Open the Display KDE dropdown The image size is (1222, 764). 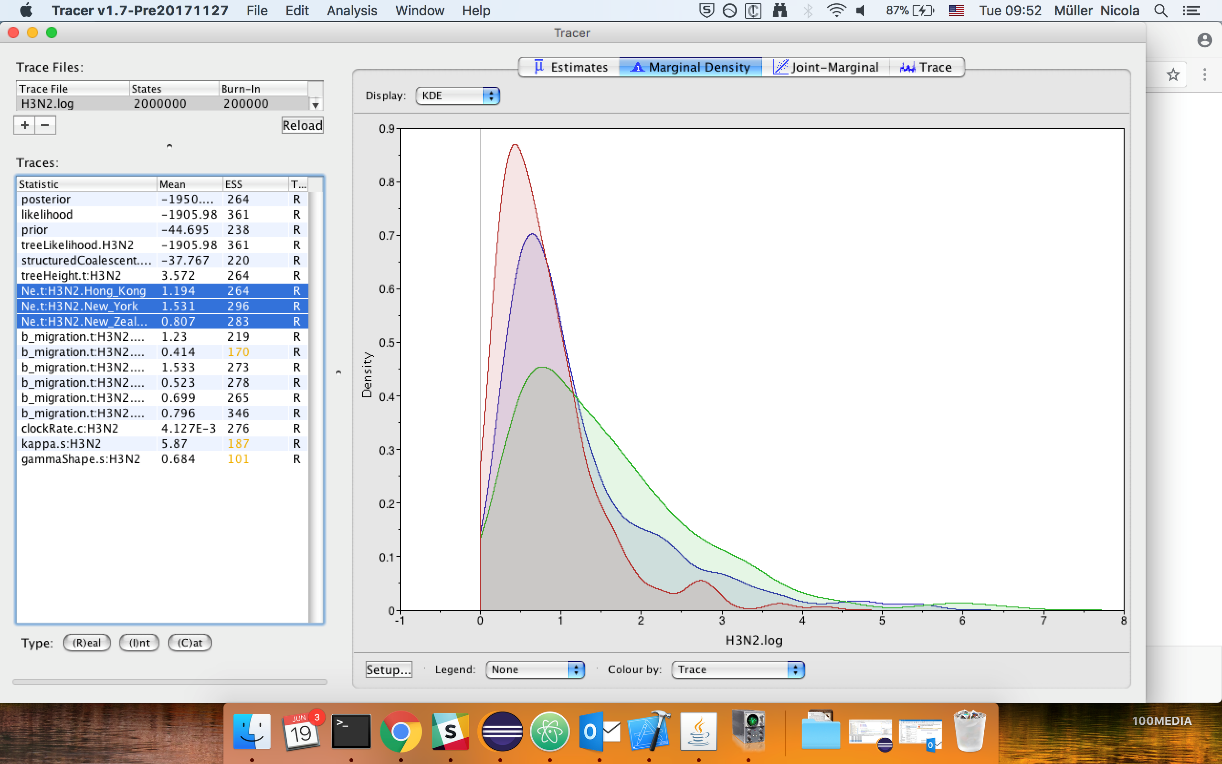point(457,96)
